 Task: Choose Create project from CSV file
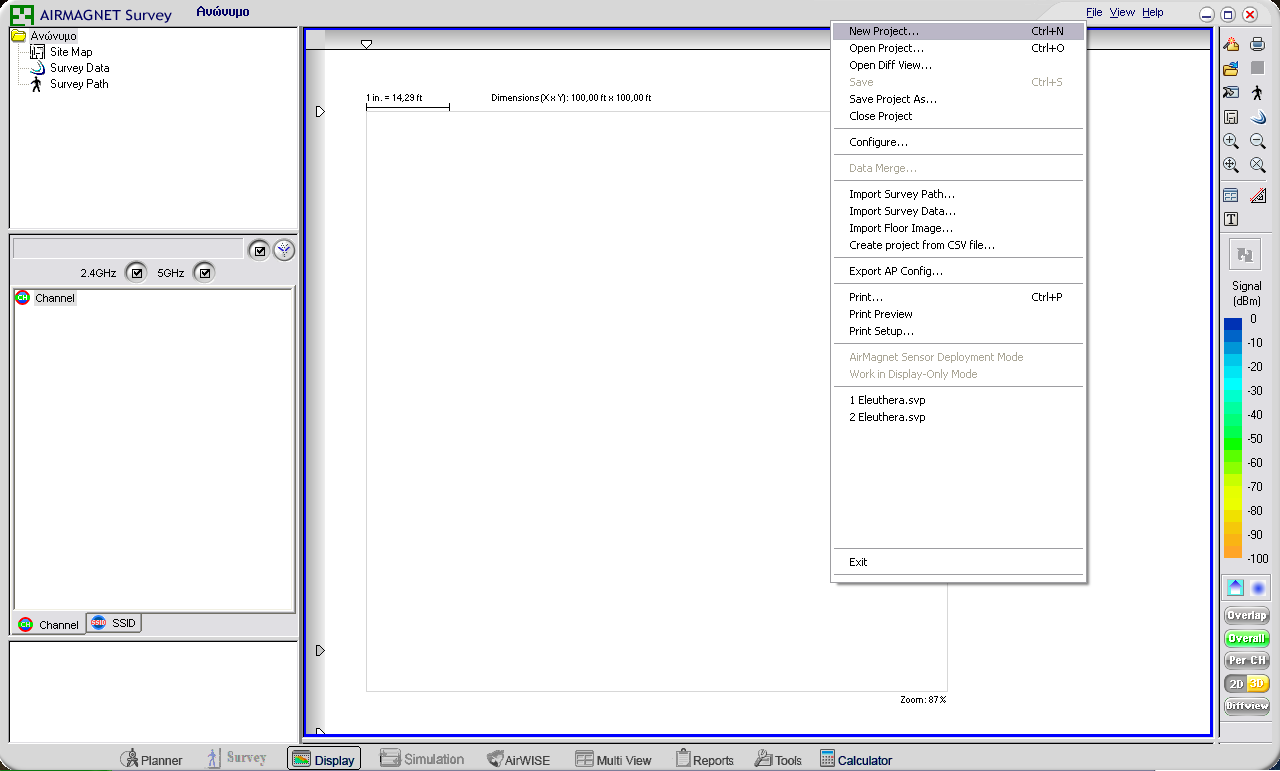[x=958, y=245]
